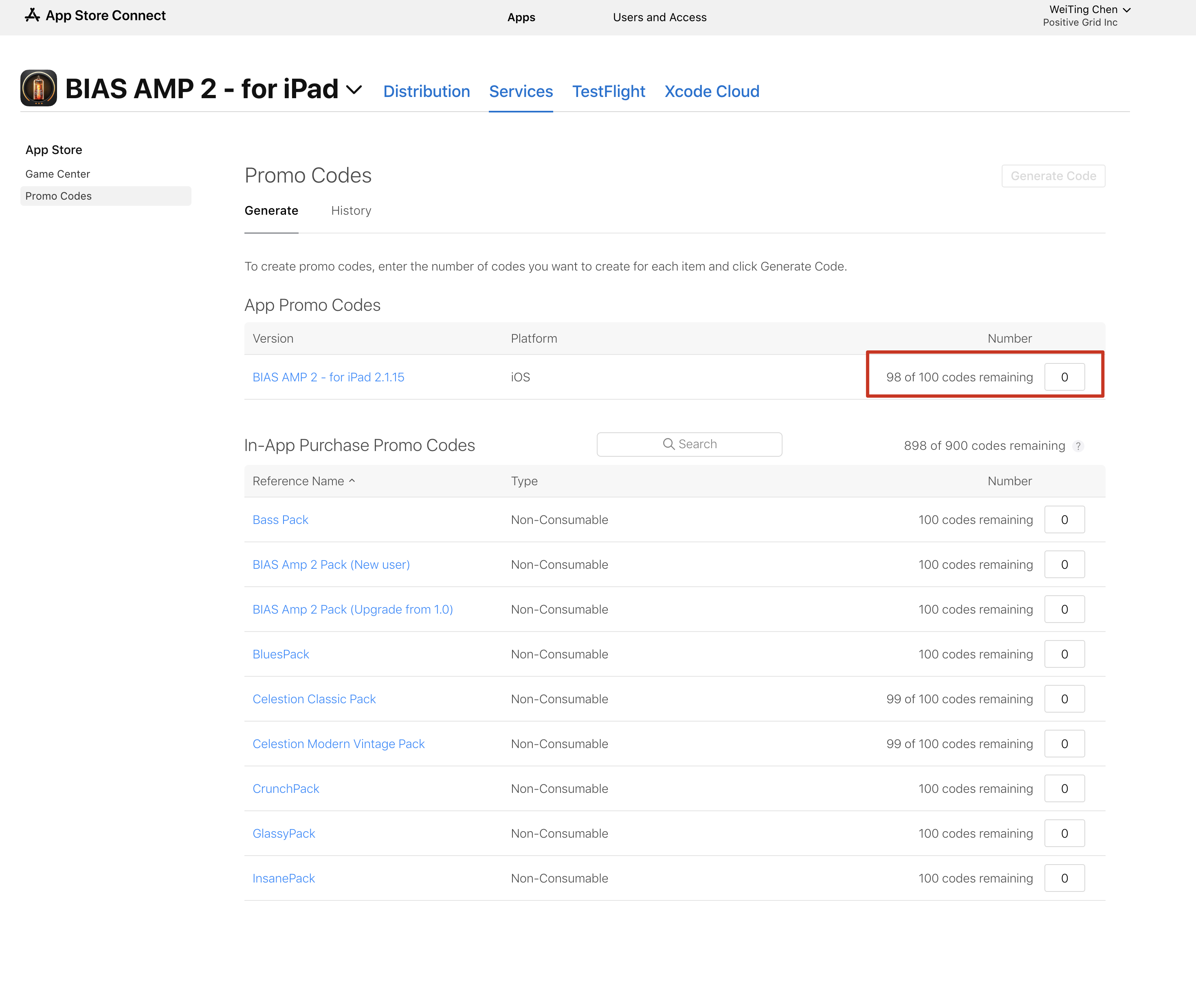Click the Platform column header
Screen dimensions: 1196x1008
point(534,338)
